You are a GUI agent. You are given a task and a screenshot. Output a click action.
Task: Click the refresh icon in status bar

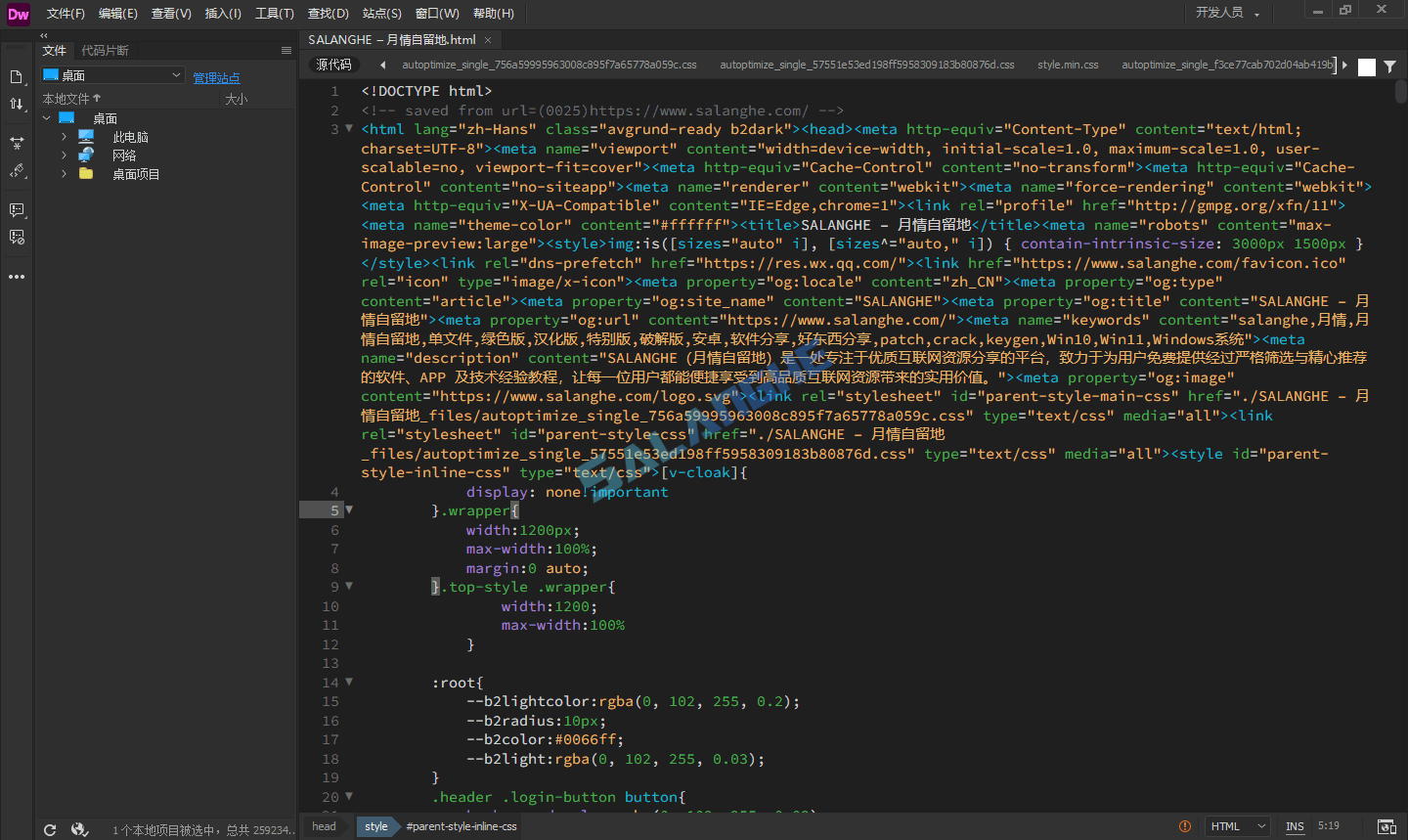[x=49, y=828]
